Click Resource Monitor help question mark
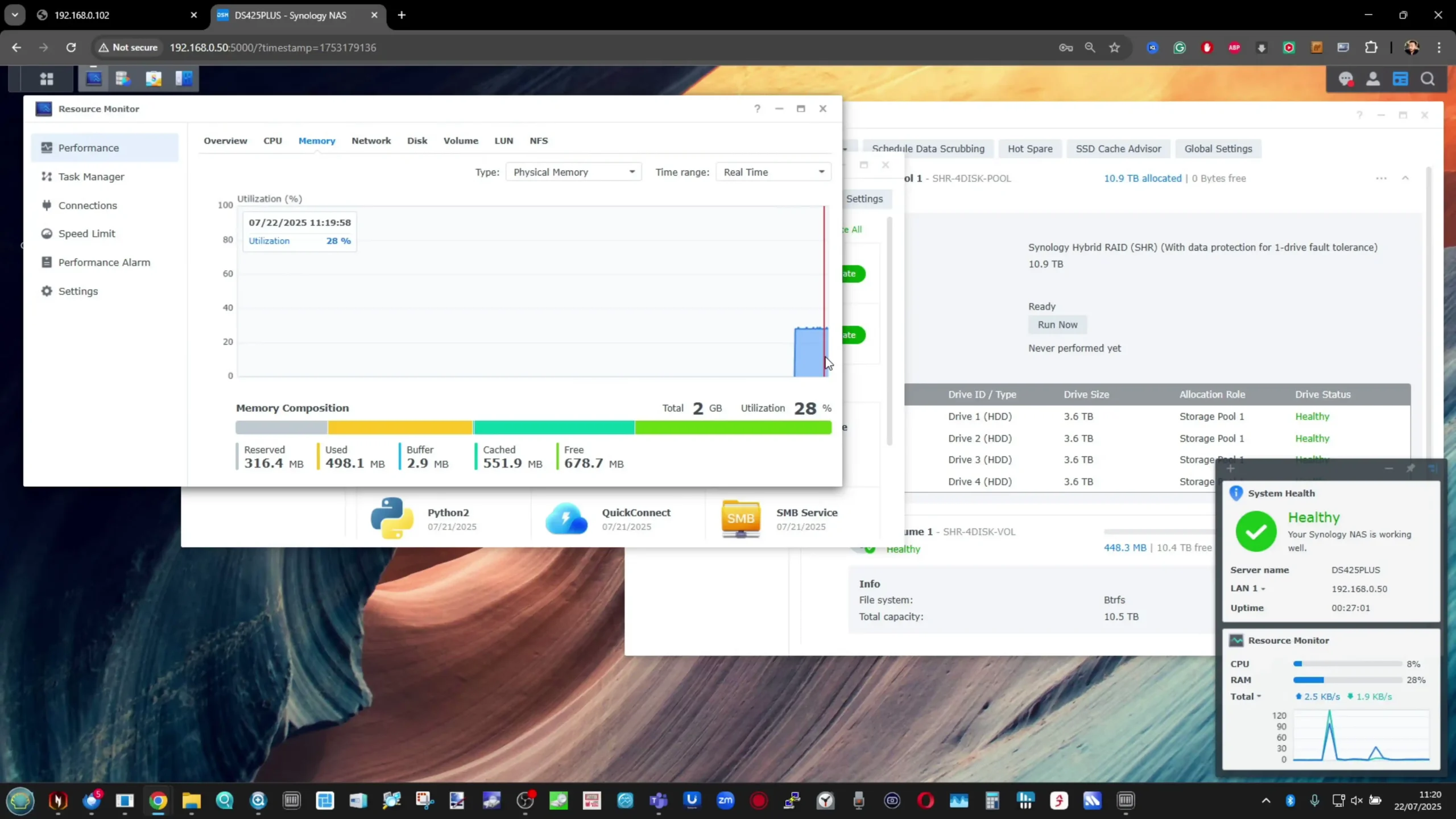 tap(757, 109)
